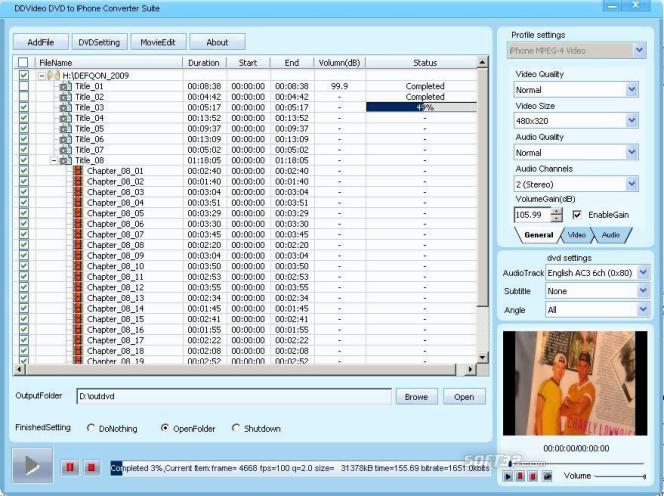This screenshot has width=664, height=496.
Task: Collapse the H:\DEFQON_2009 tree node
Action: pos(42,76)
